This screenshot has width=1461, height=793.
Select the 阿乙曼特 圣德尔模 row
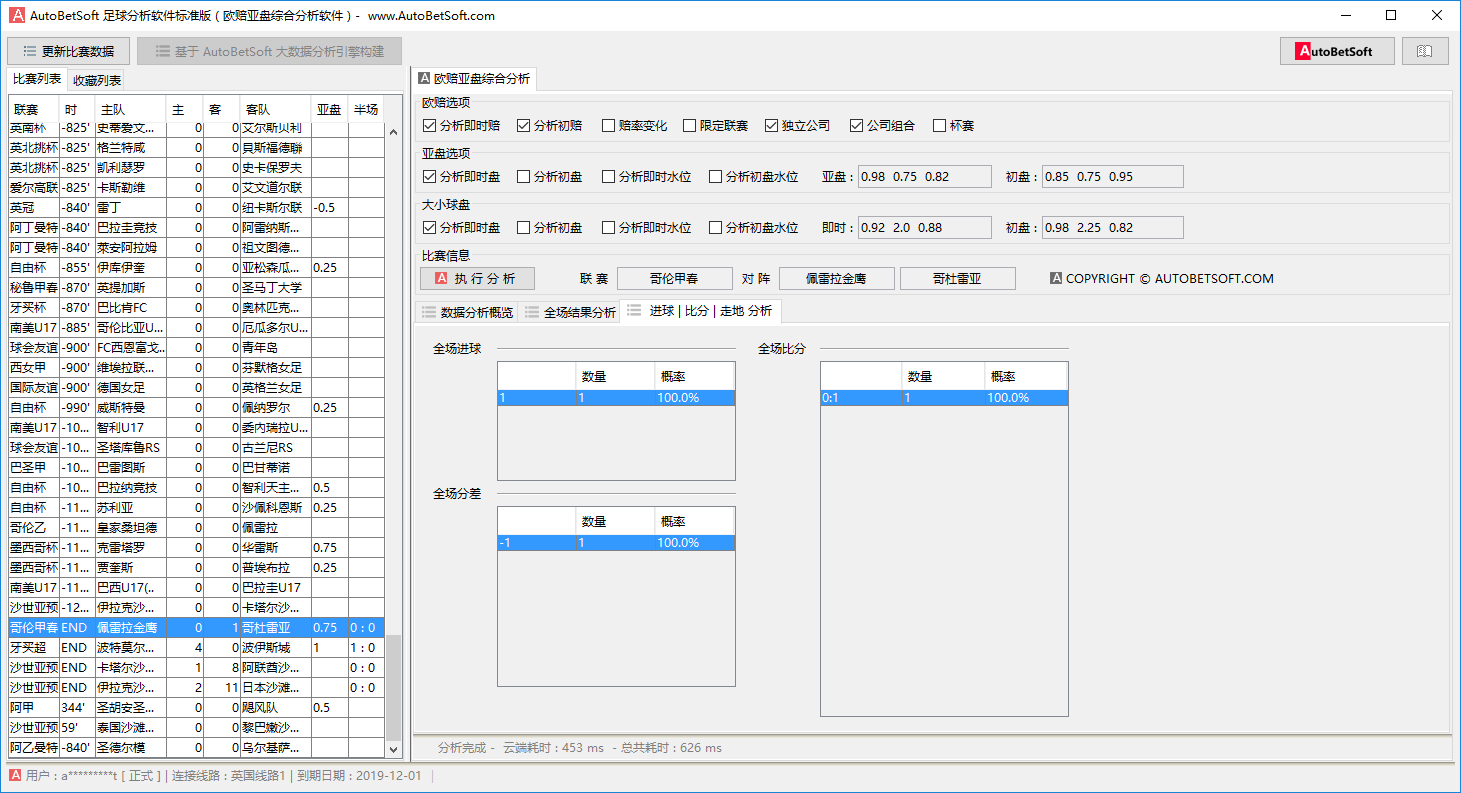196,747
